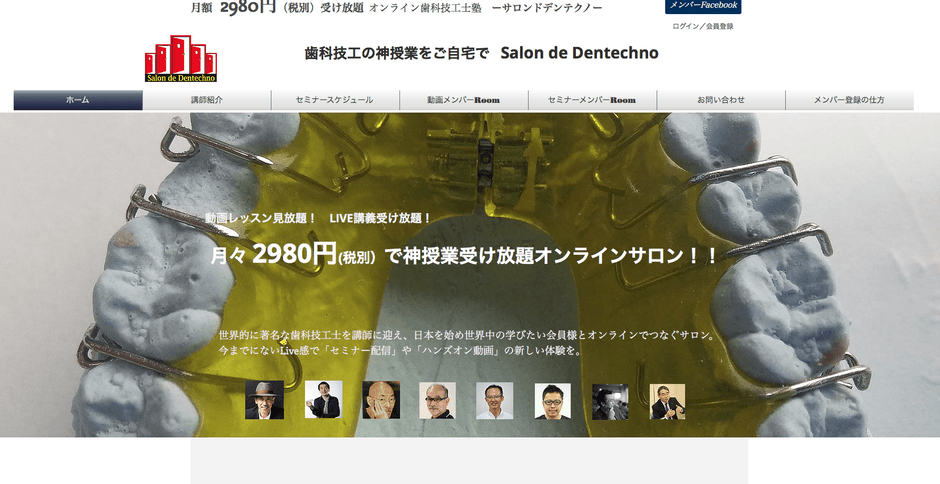Screen dimensions: 940x484
Task: Click text 動画レッスン見放題！ LIVE講義受け放題！
Action: pos(318,218)
